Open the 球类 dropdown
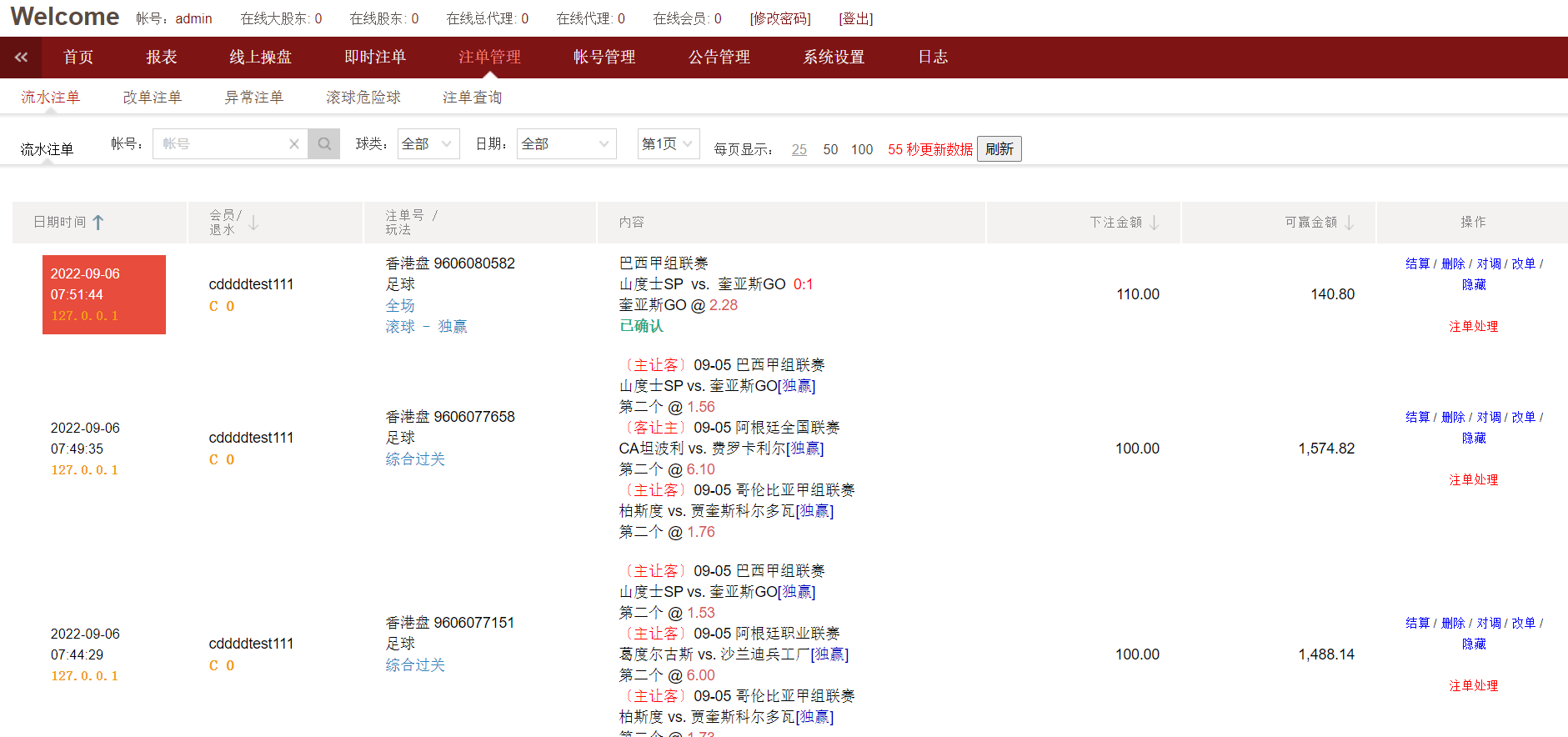1568x737 pixels. click(428, 144)
